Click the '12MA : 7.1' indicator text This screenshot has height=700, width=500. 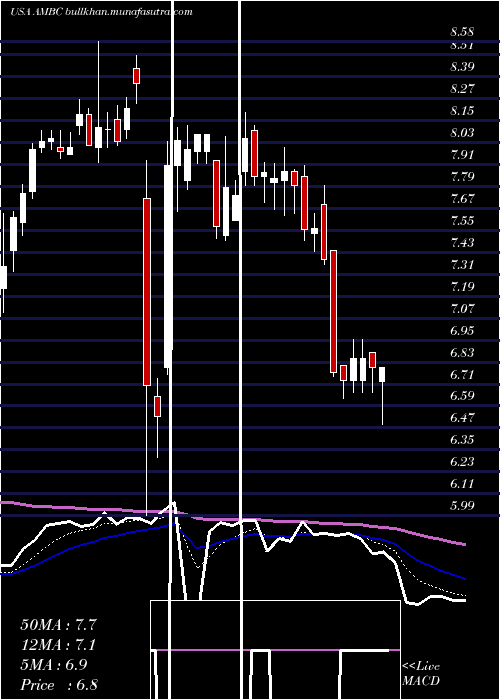point(58,644)
